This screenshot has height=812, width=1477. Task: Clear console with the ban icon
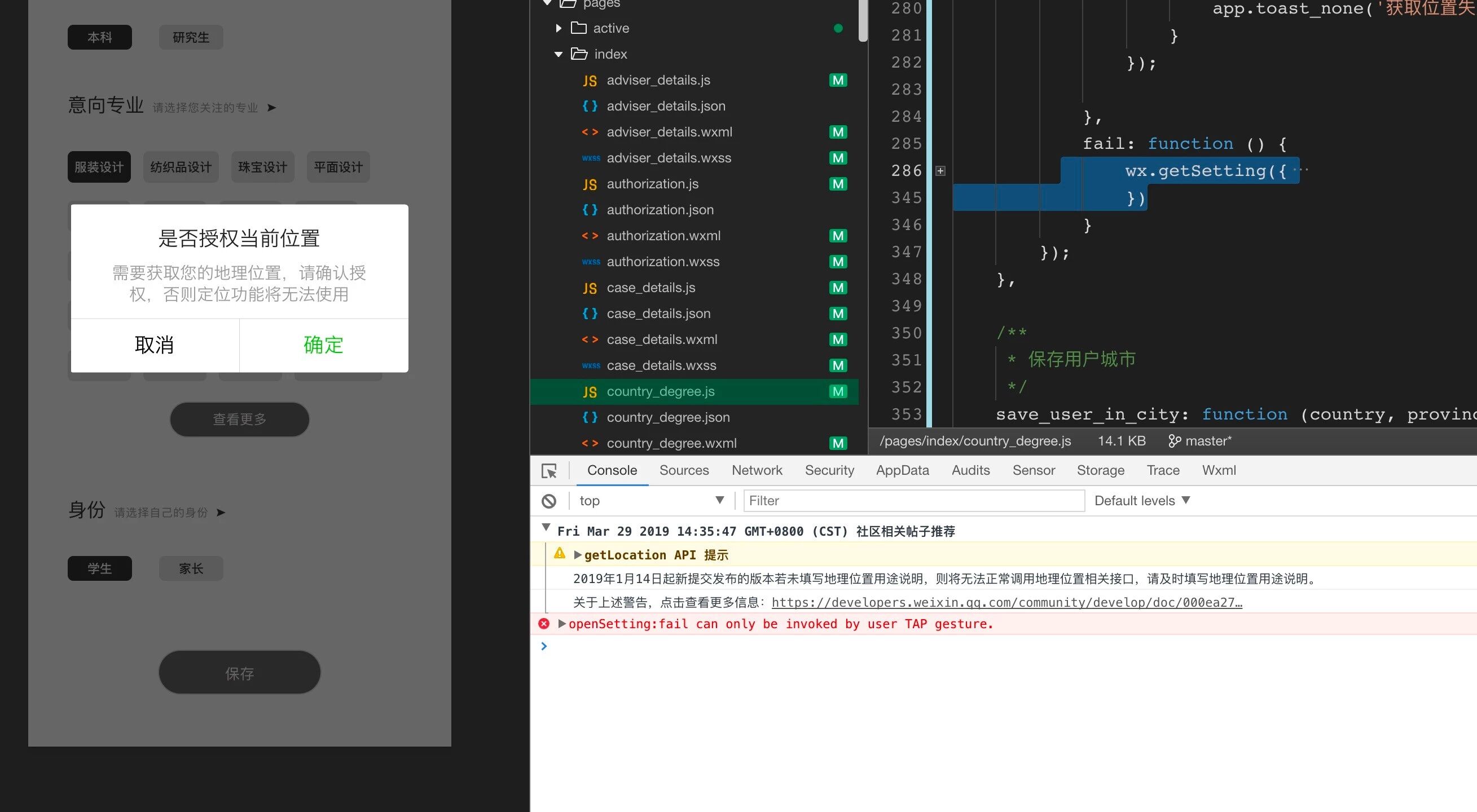[549, 501]
